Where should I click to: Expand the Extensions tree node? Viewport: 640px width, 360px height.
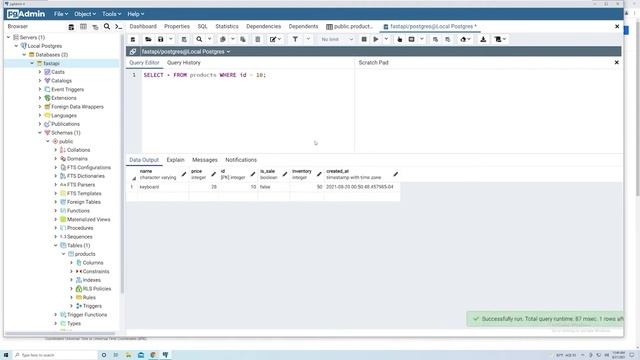(40, 98)
